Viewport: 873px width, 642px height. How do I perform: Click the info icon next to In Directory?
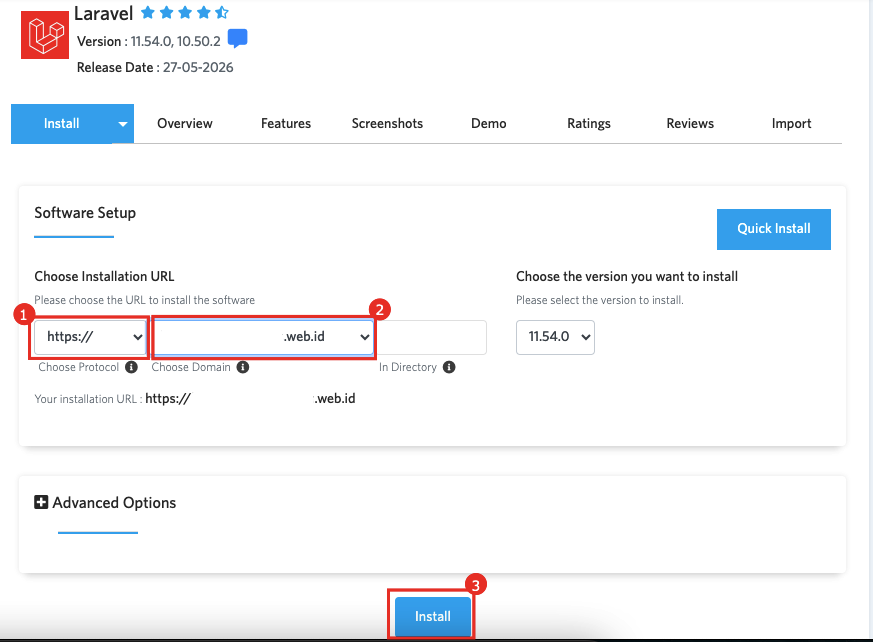point(449,367)
